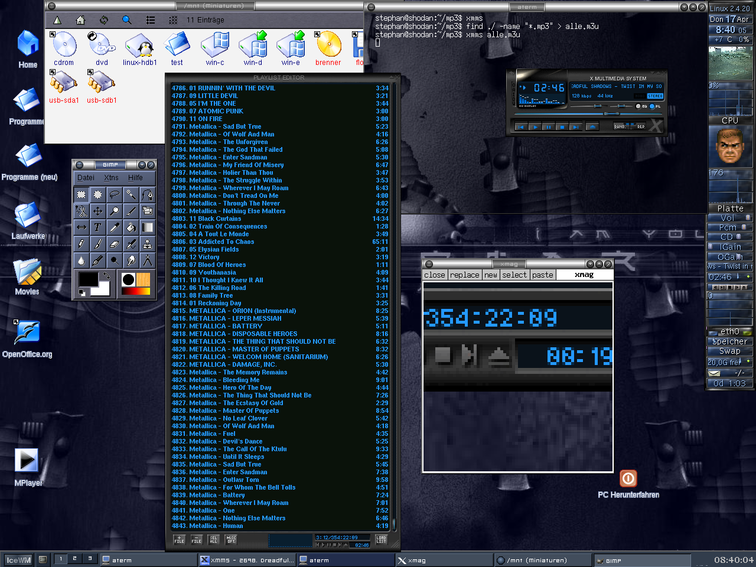
Task: Select the ink tool in GIMP
Action: coord(97,260)
